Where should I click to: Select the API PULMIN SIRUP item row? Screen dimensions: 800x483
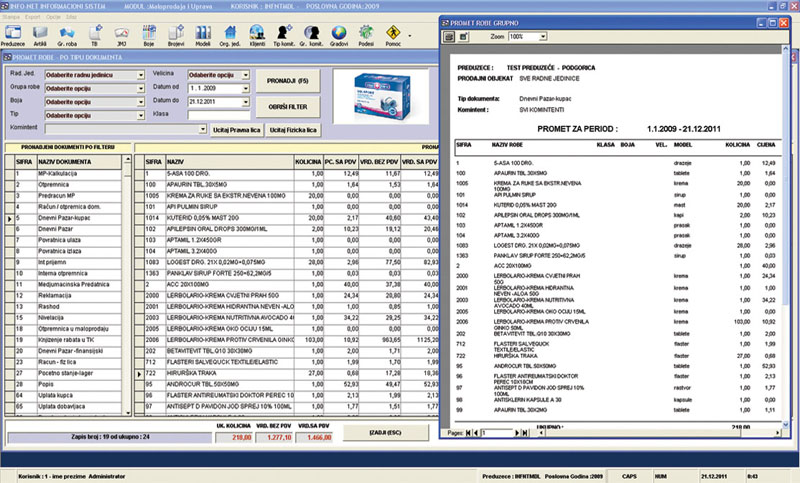(x=291, y=207)
